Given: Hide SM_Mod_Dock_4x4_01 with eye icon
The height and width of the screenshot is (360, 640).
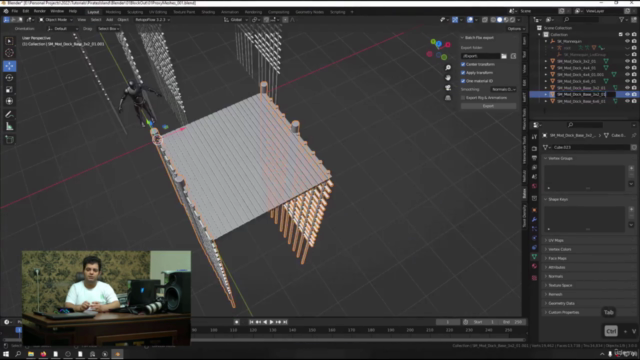Looking at the screenshot, I should [627, 68].
